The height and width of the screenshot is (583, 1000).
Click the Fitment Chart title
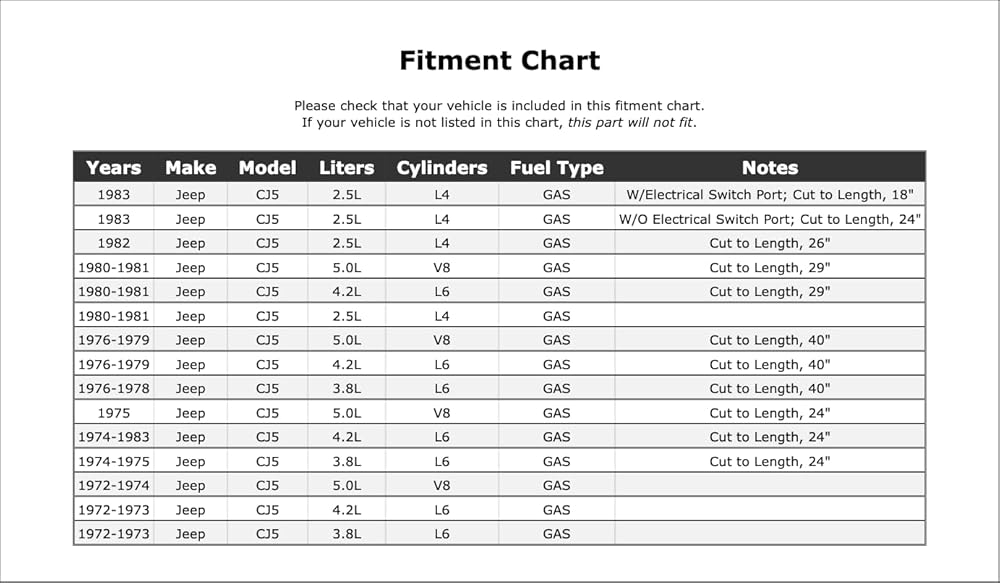click(499, 61)
